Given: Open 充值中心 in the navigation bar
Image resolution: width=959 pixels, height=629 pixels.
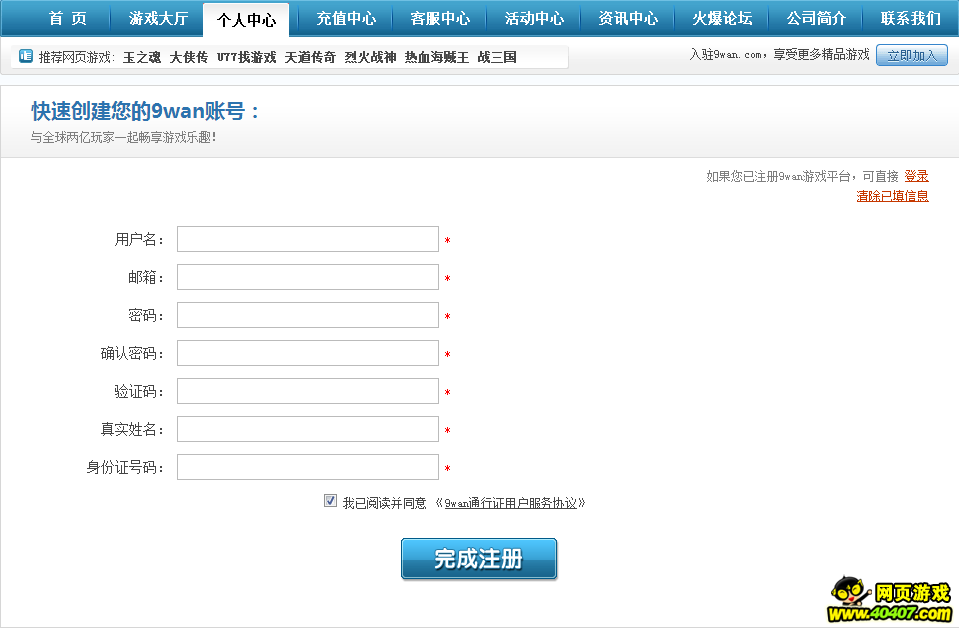Looking at the screenshot, I should (346, 18).
